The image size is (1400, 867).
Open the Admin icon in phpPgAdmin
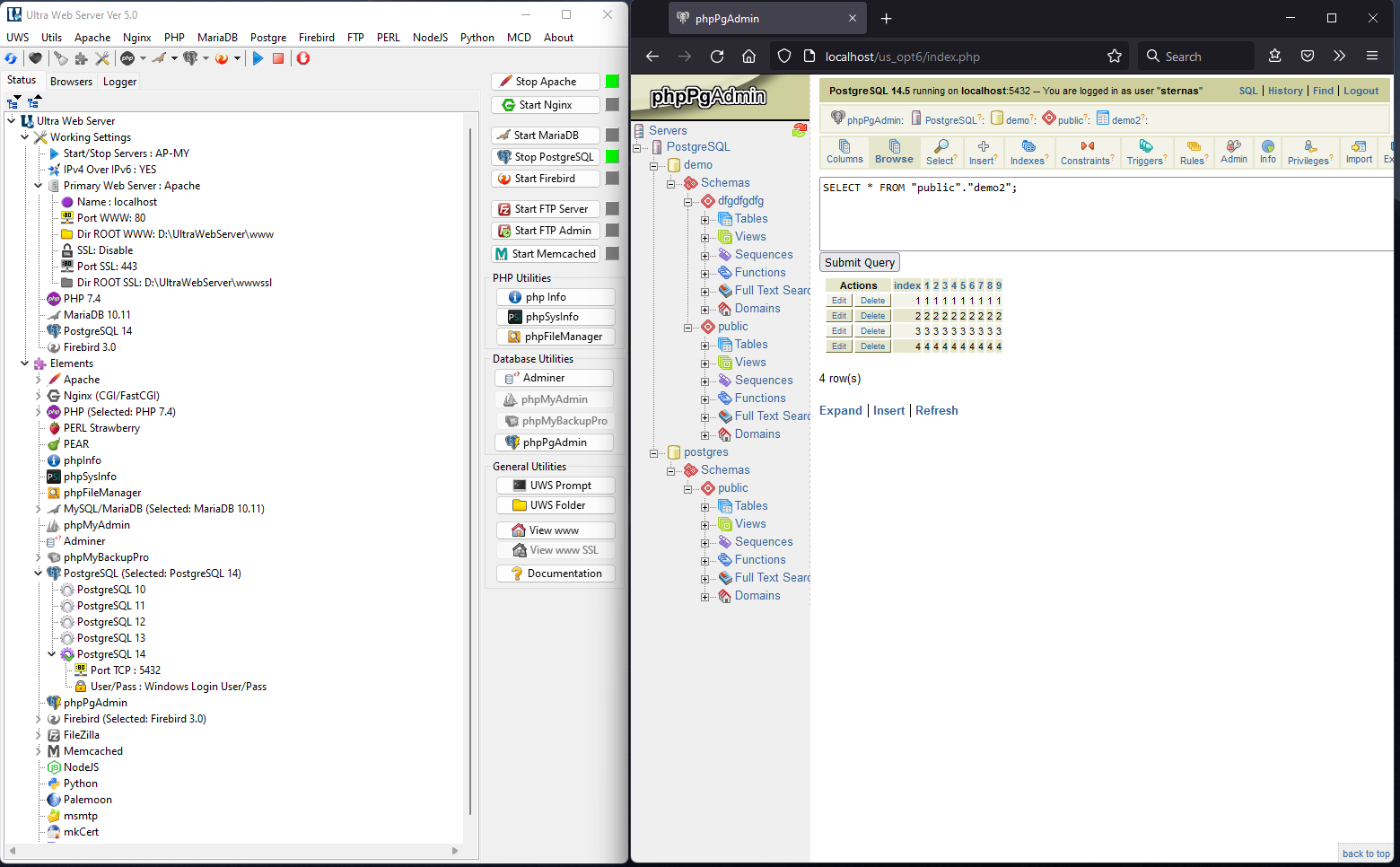pos(1234,146)
